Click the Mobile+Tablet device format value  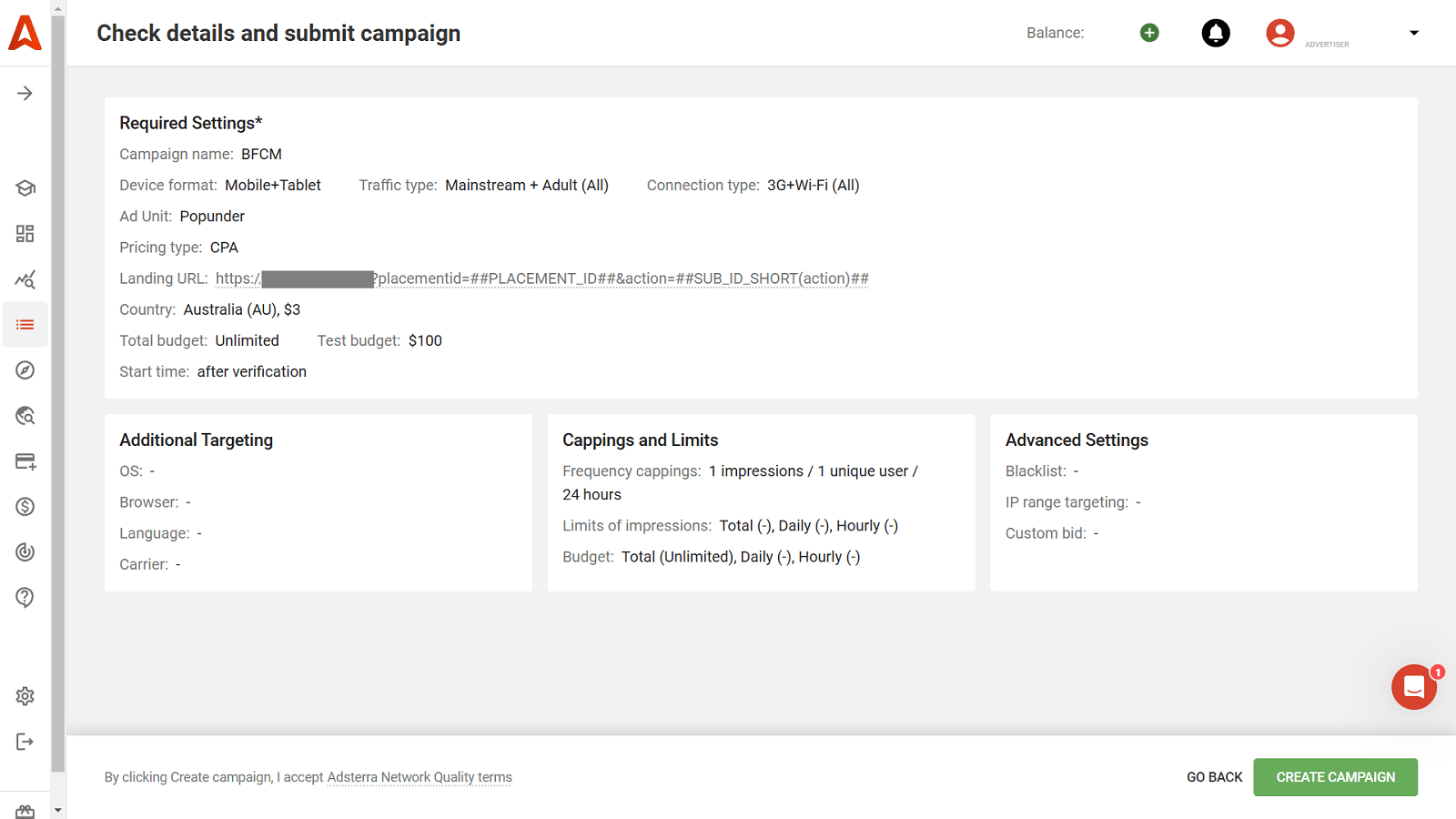[273, 185]
